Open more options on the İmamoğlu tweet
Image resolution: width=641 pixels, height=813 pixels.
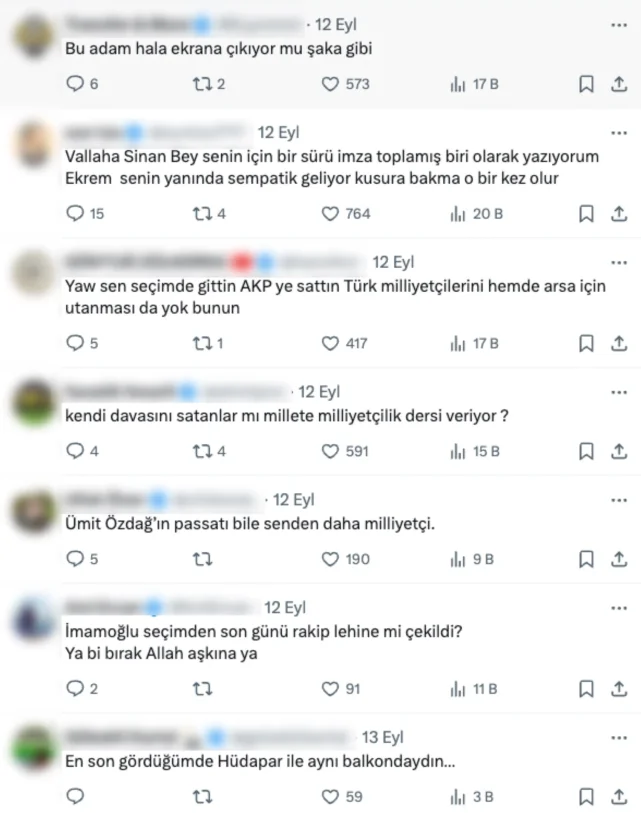(619, 608)
